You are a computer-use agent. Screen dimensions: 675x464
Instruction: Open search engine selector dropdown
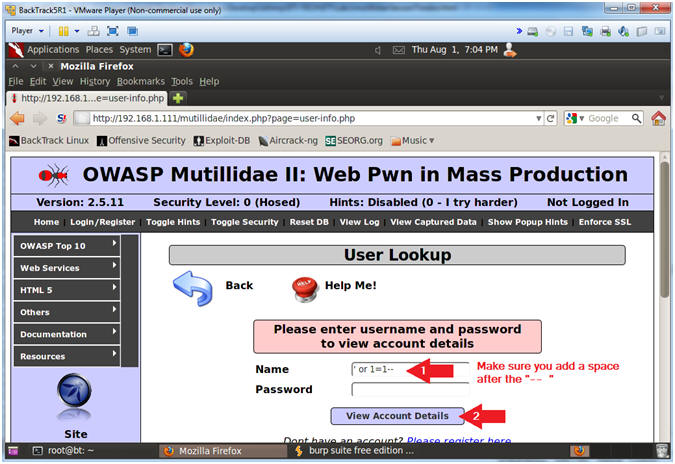click(575, 118)
